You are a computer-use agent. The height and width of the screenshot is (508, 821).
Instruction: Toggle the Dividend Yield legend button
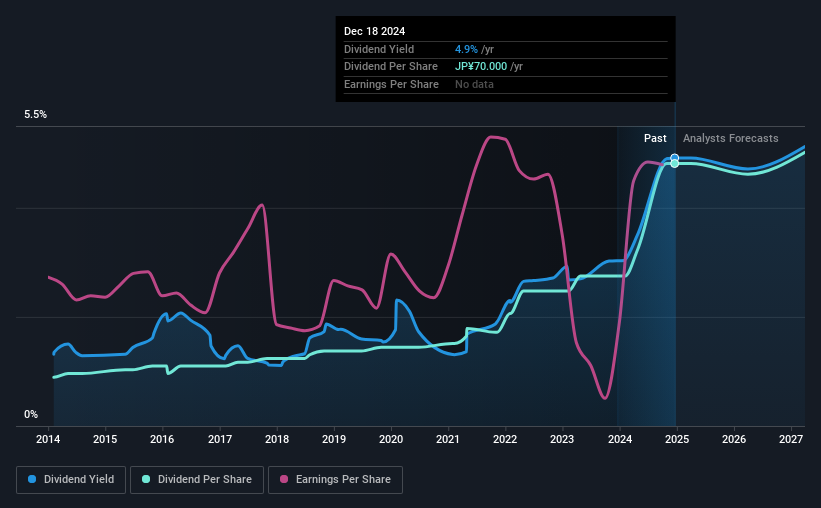click(71, 480)
